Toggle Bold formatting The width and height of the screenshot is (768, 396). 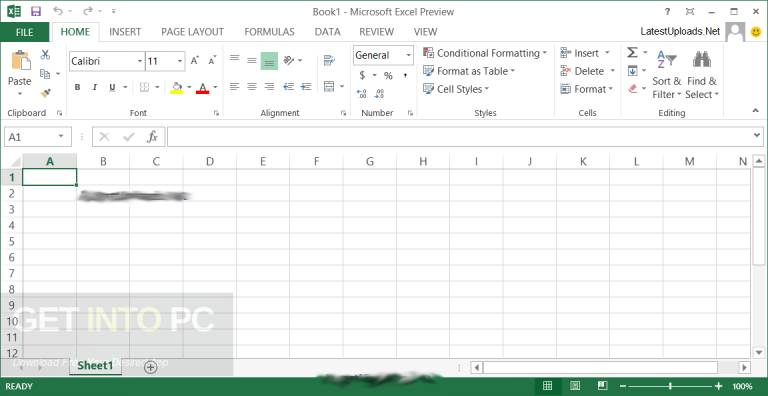(77, 87)
